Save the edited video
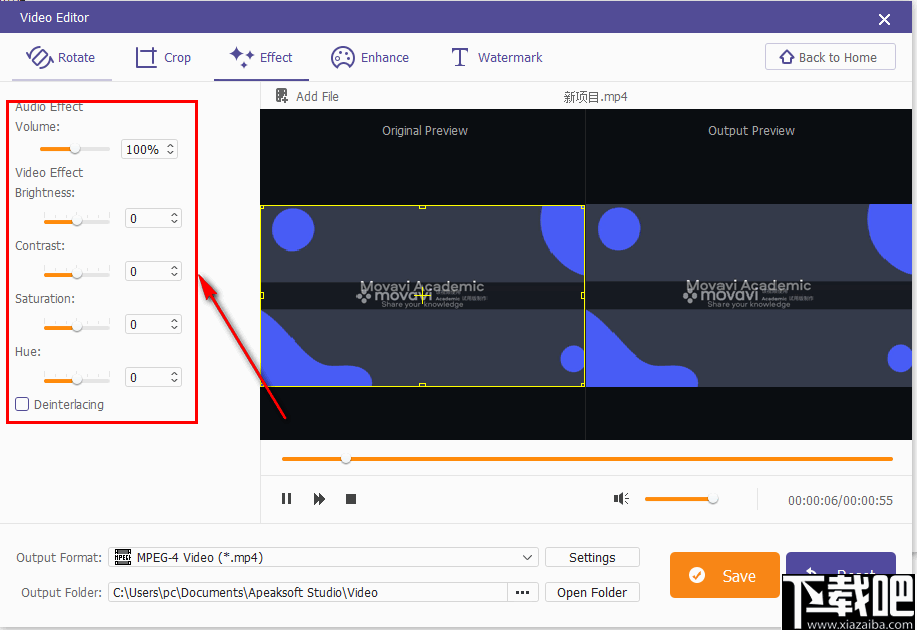917x630 pixels. [x=724, y=575]
